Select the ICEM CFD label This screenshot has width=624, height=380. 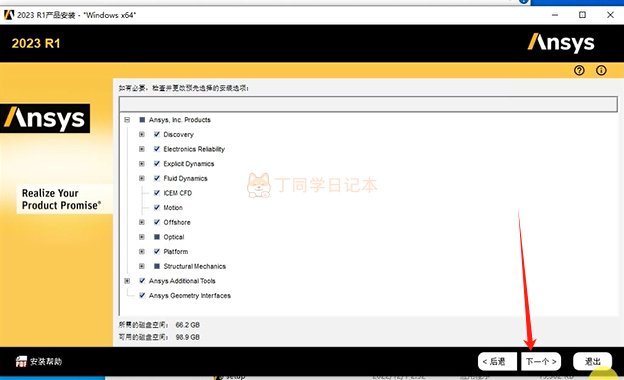(177, 193)
